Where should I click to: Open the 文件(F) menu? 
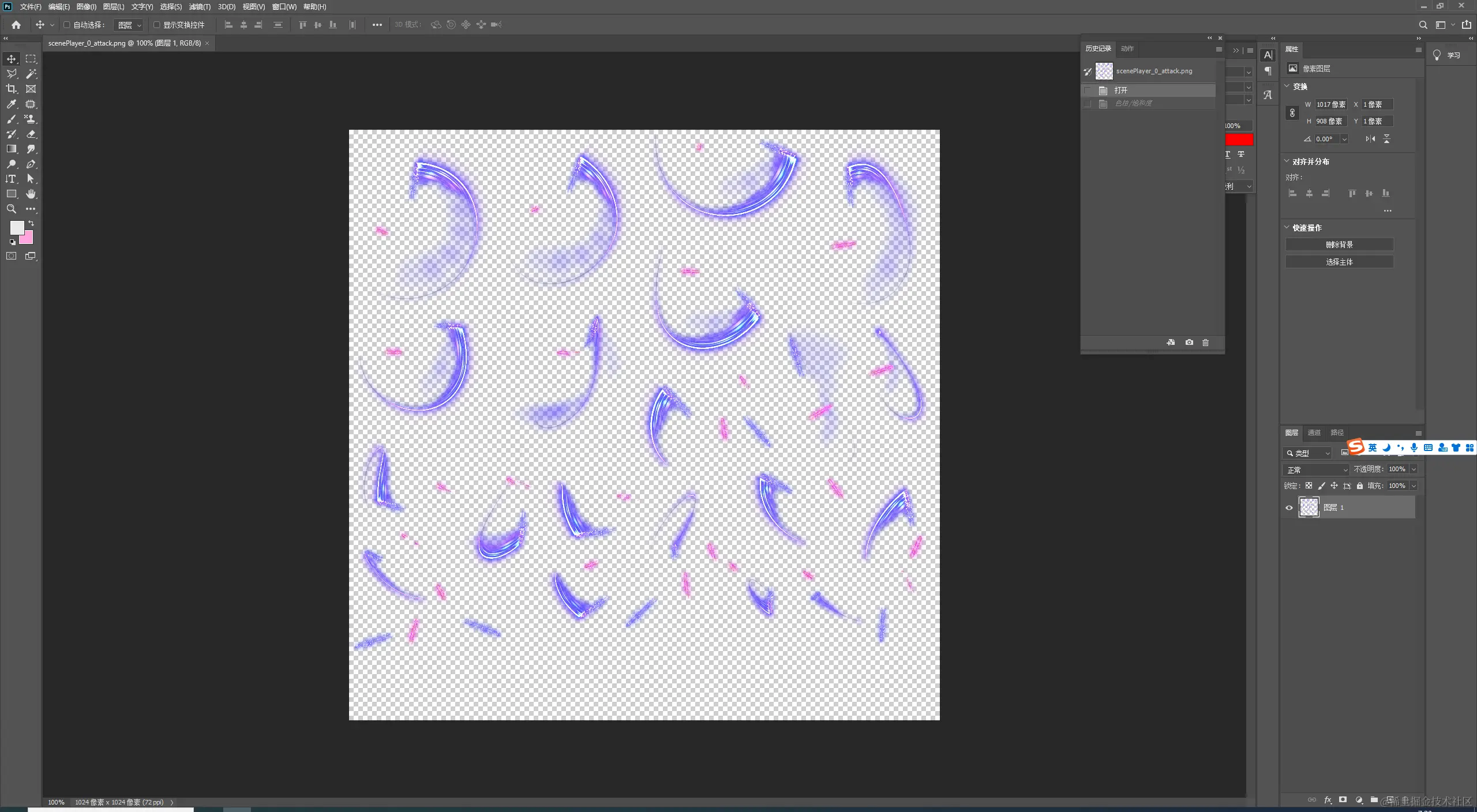[x=31, y=7]
